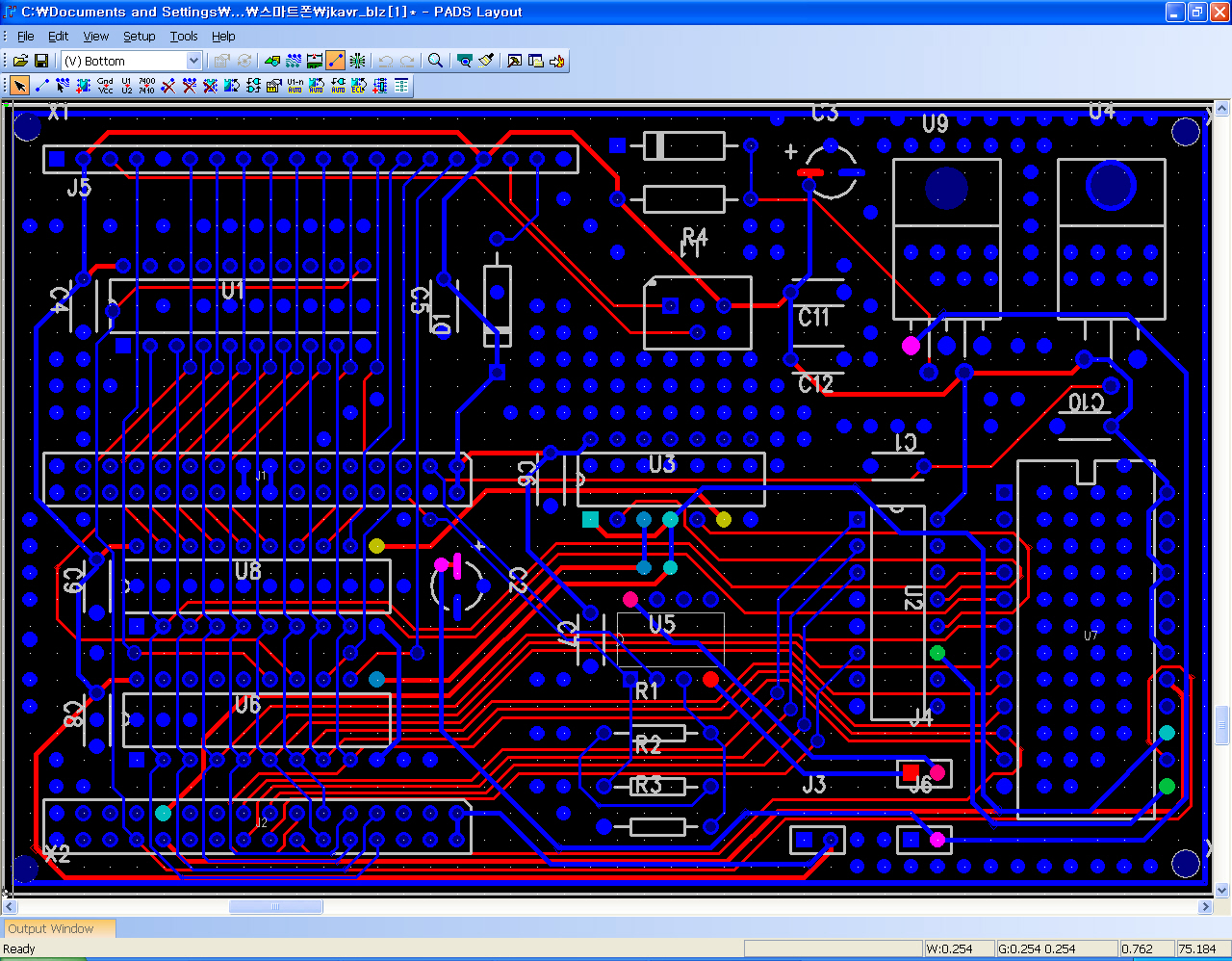Click the U1/U2 rename component icon
Image resolution: width=1232 pixels, height=961 pixels.
(126, 86)
